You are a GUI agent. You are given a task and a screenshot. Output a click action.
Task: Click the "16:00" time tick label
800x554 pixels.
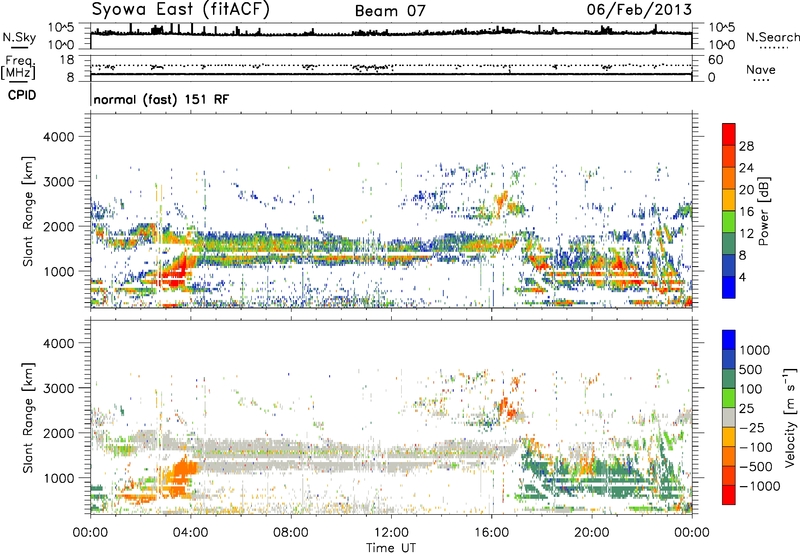[x=491, y=533]
